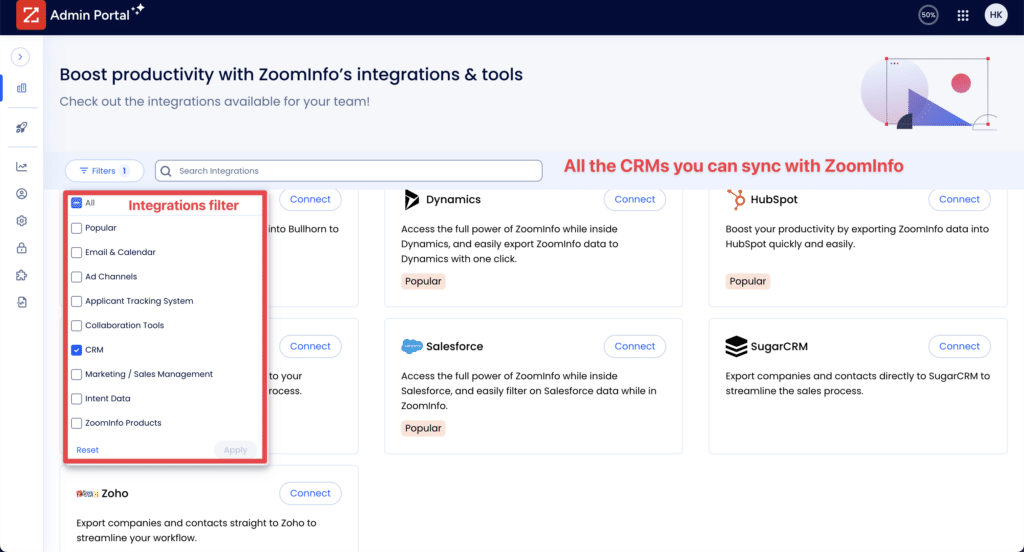Connect the Zoho integration
Image resolution: width=1024 pixels, height=552 pixels.
[310, 493]
